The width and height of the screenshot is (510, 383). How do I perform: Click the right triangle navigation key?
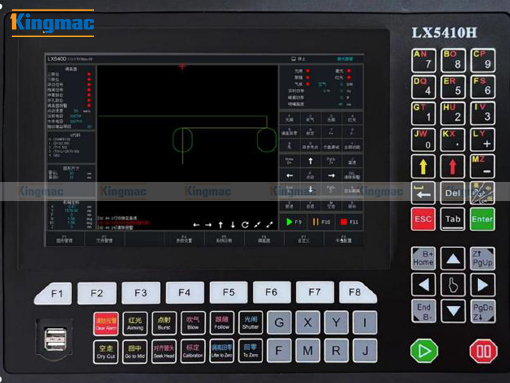pos(482,285)
